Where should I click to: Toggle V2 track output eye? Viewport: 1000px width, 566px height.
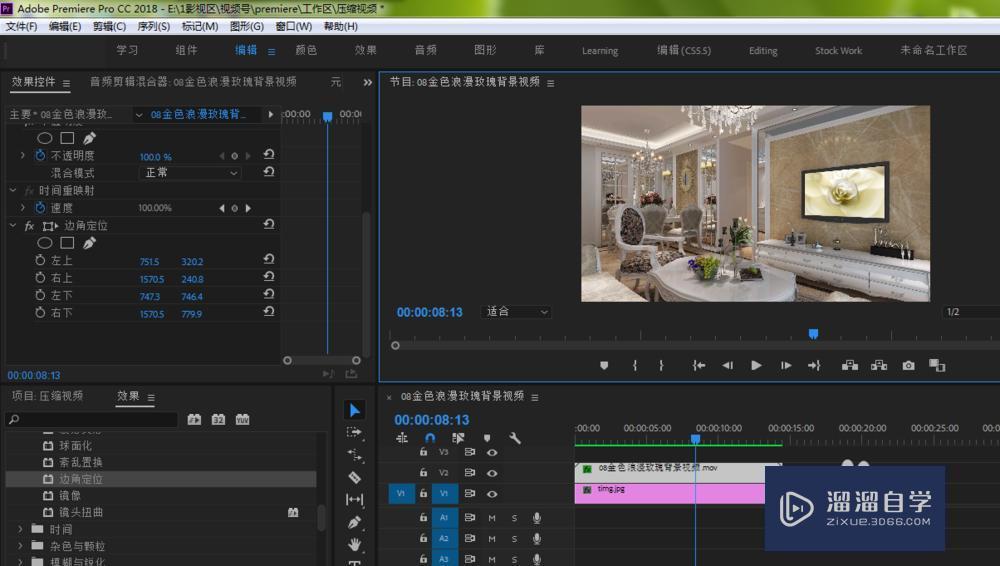coord(492,473)
